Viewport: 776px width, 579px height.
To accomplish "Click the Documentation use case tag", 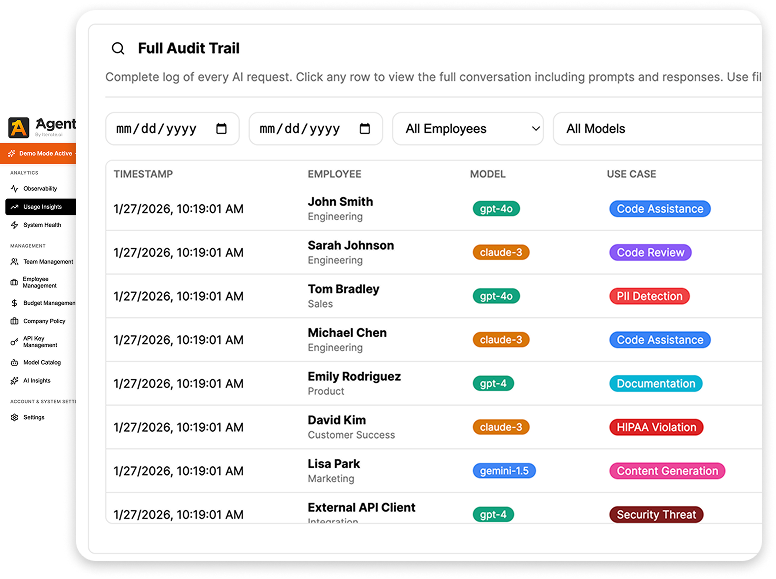I will click(656, 384).
